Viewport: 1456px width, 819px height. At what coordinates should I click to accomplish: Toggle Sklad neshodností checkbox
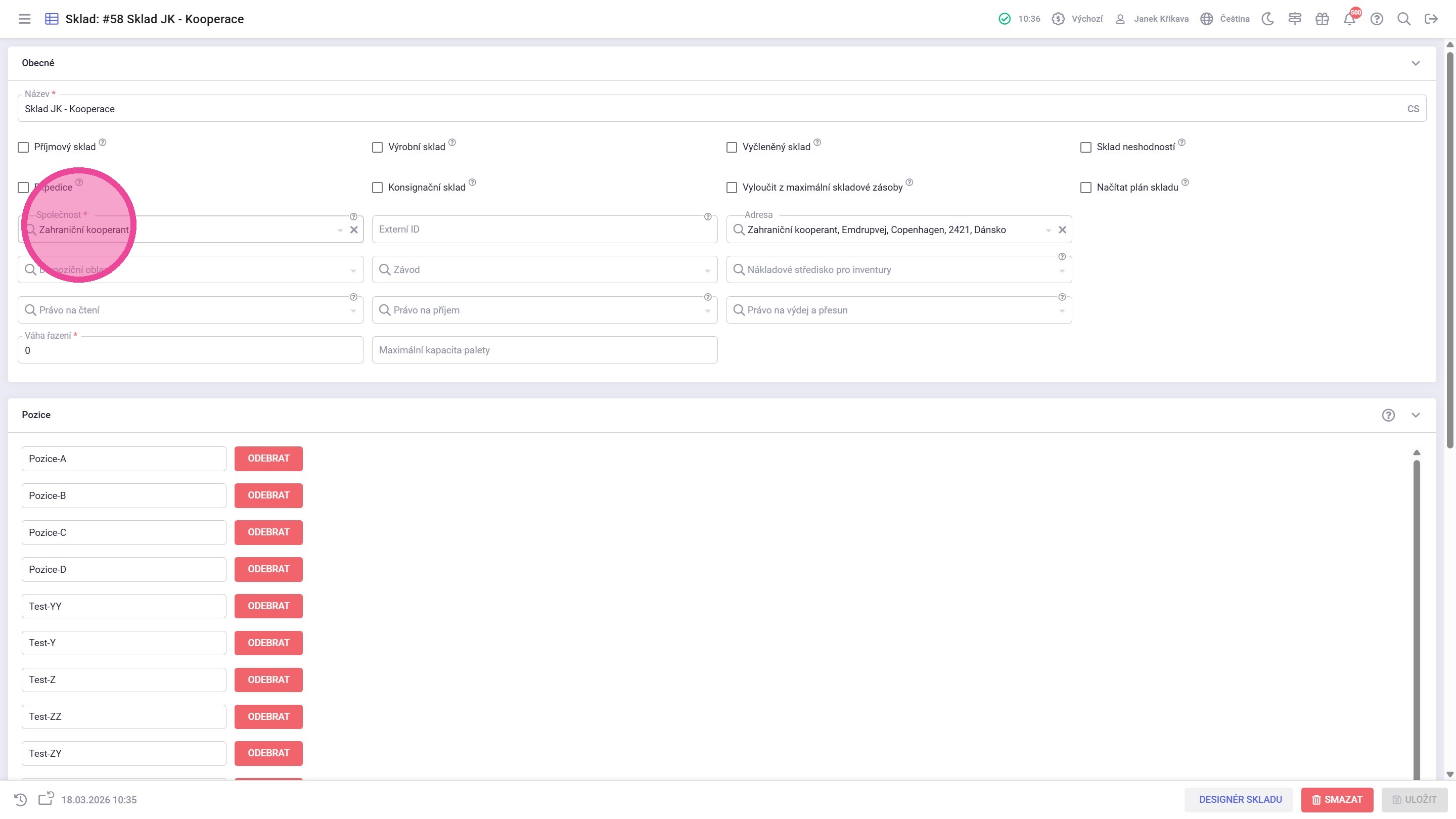coord(1086,147)
